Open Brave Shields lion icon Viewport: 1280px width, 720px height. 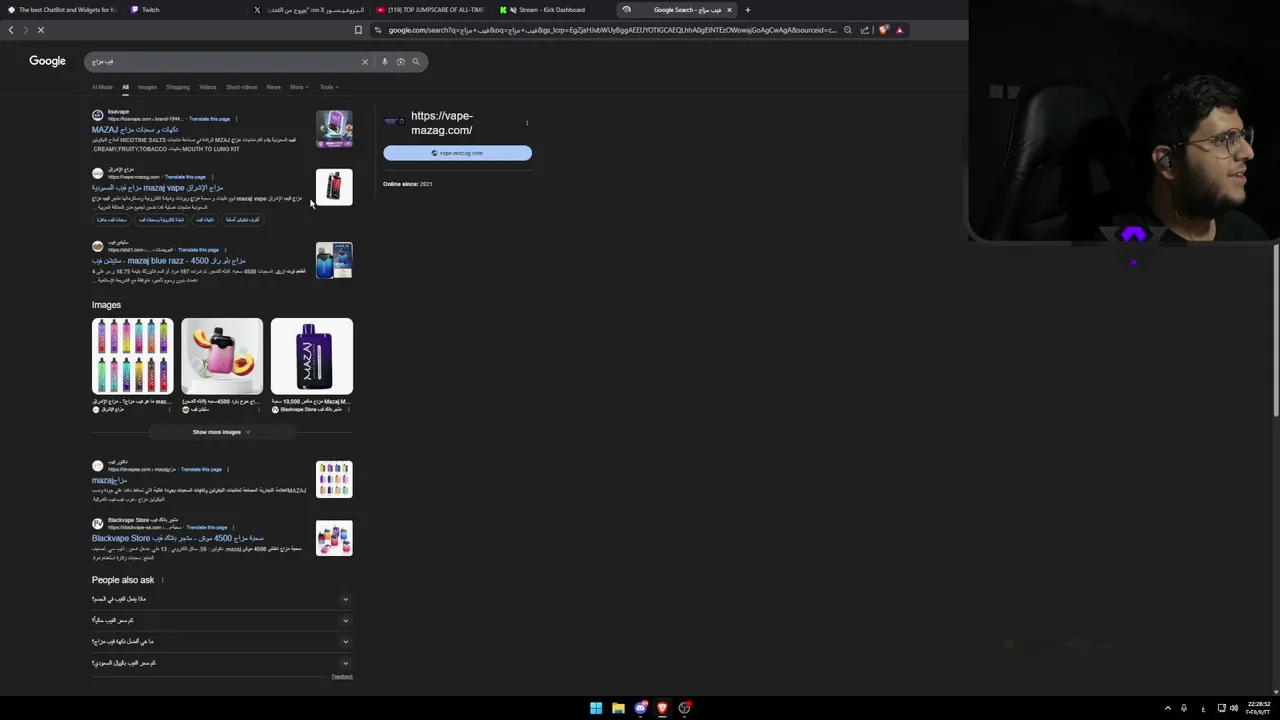point(884,30)
